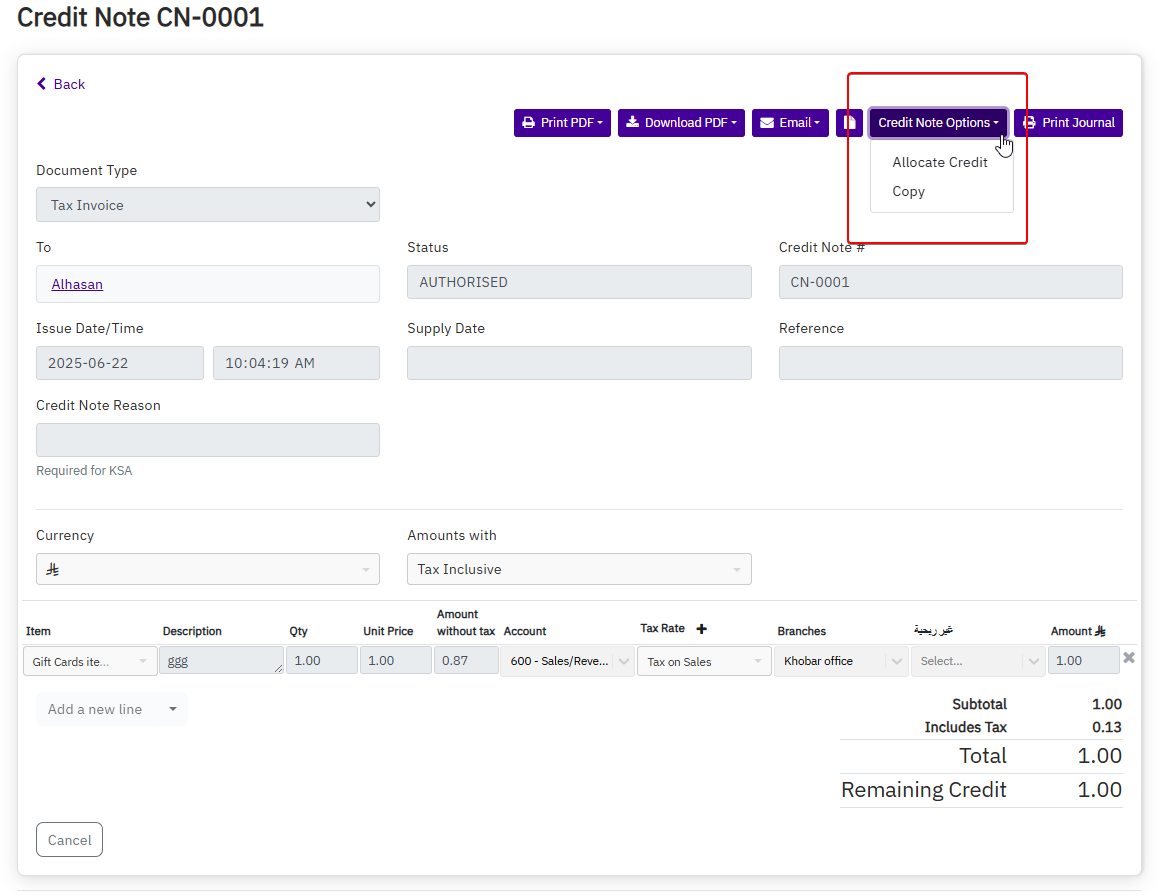Click the Back chevron arrow
Image resolution: width=1175 pixels, height=896 pixels.
coord(42,84)
